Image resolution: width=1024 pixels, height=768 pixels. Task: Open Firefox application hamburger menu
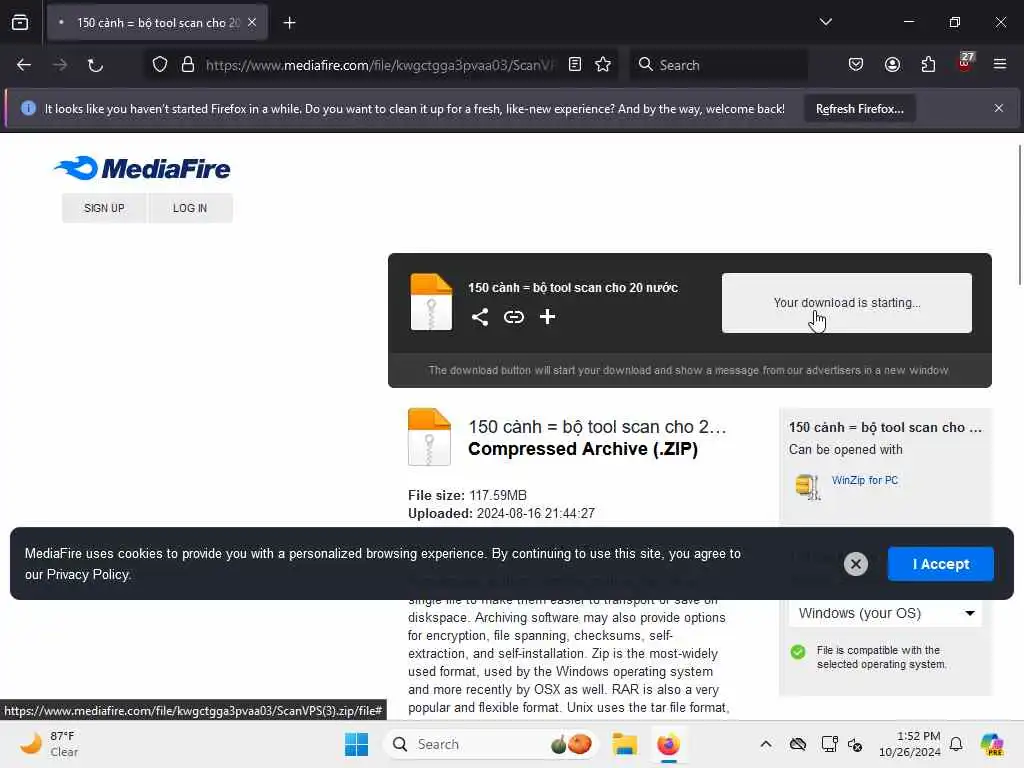[1000, 64]
